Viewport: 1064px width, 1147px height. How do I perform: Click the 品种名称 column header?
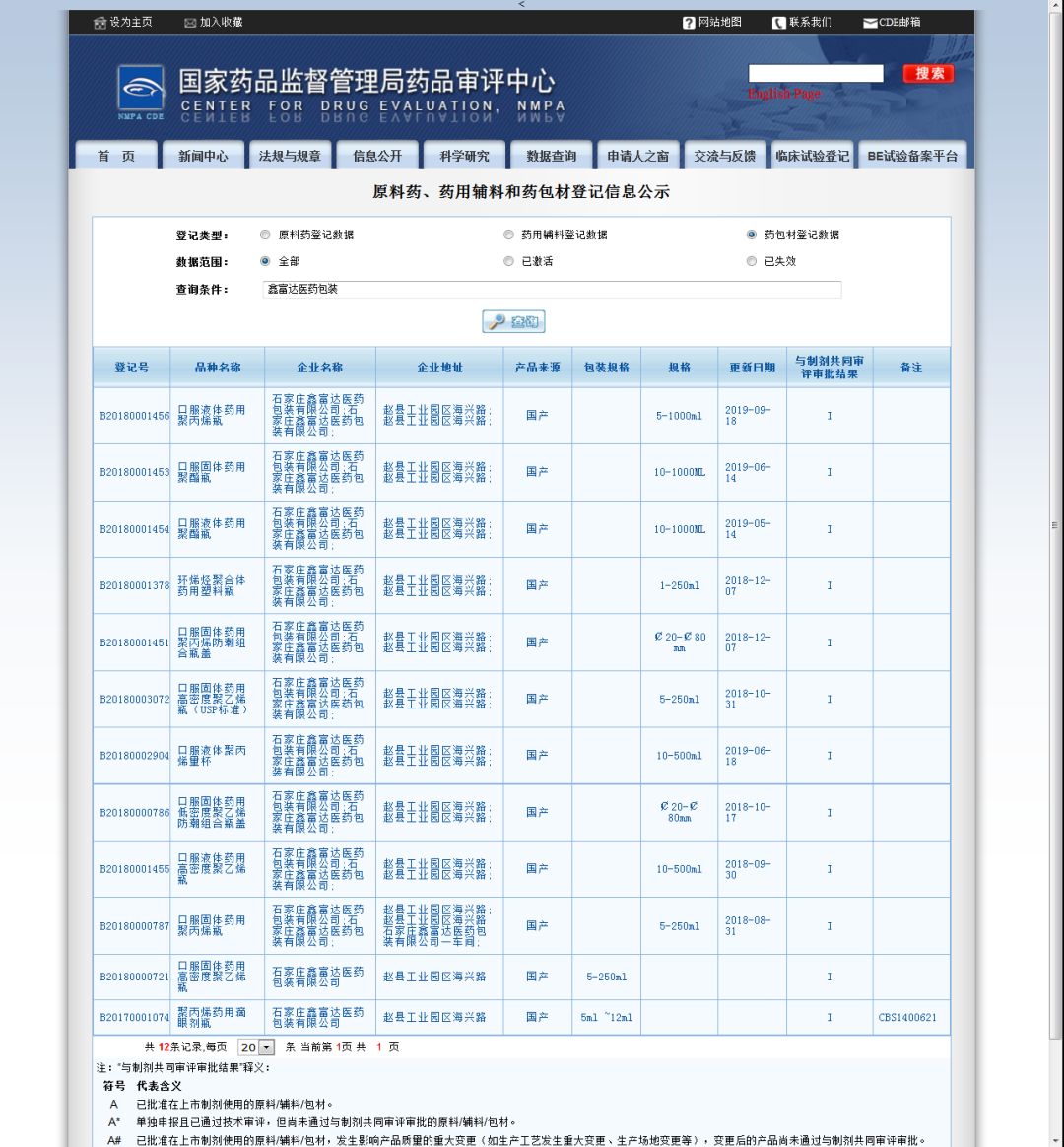(218, 368)
